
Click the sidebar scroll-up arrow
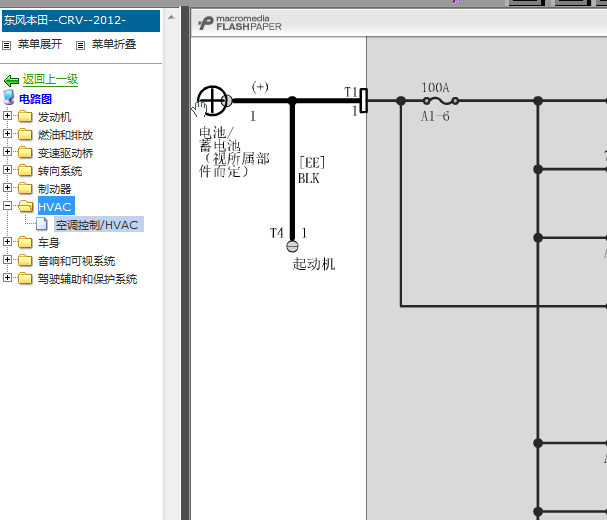click(x=171, y=17)
